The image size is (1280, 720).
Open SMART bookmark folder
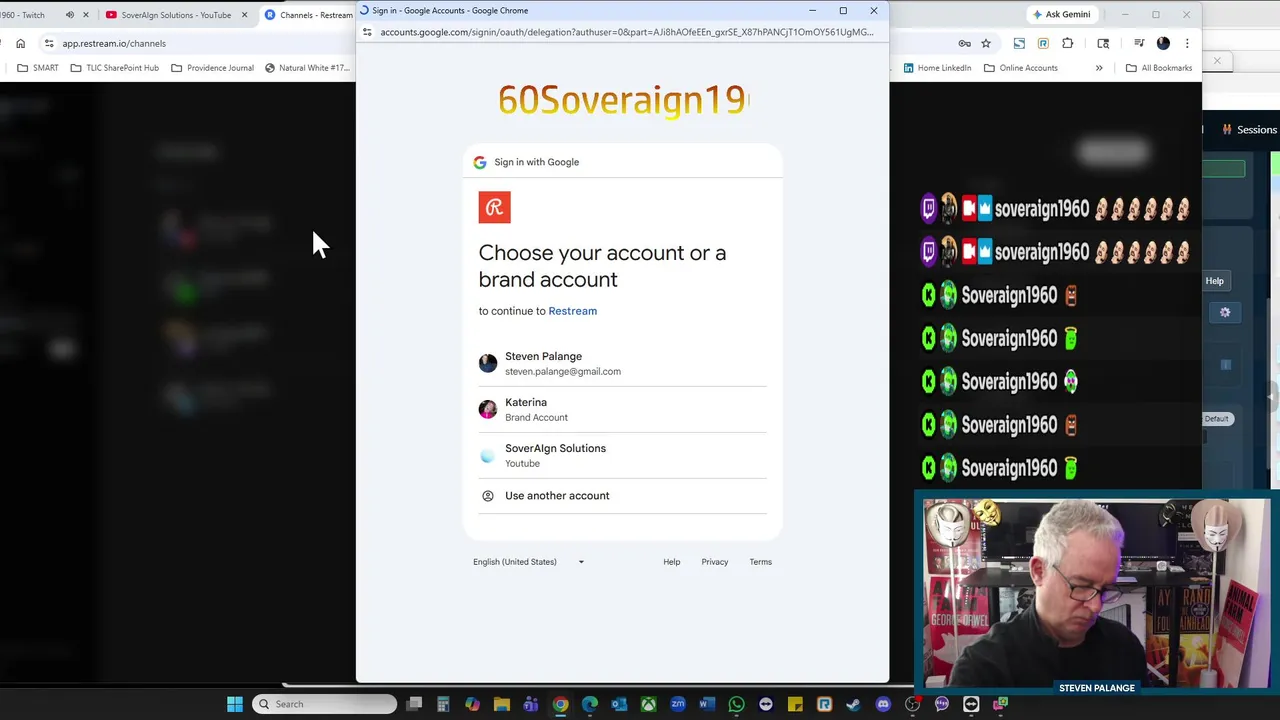38,68
